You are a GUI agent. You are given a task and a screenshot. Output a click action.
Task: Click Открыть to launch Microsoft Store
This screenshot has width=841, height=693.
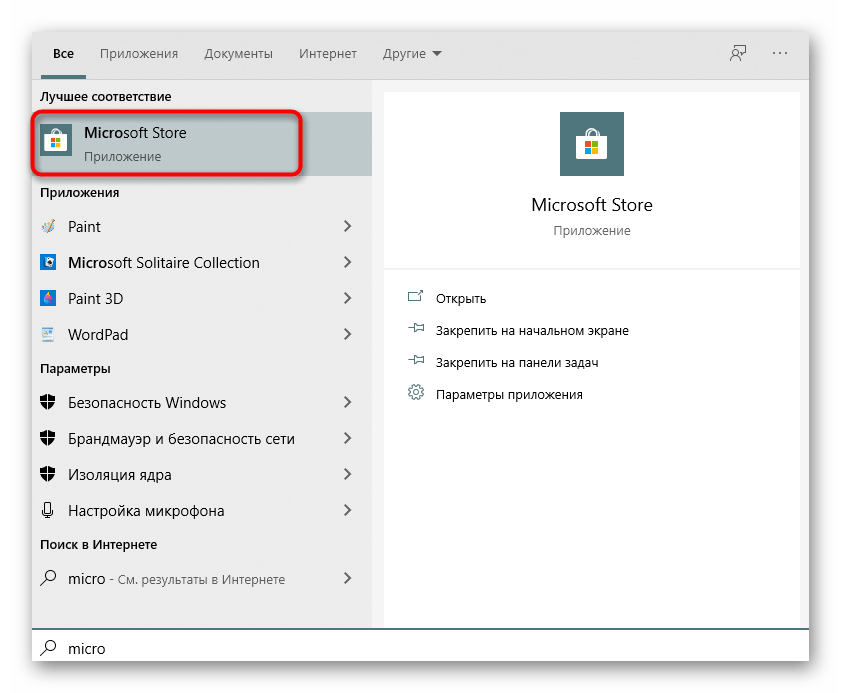pos(461,299)
